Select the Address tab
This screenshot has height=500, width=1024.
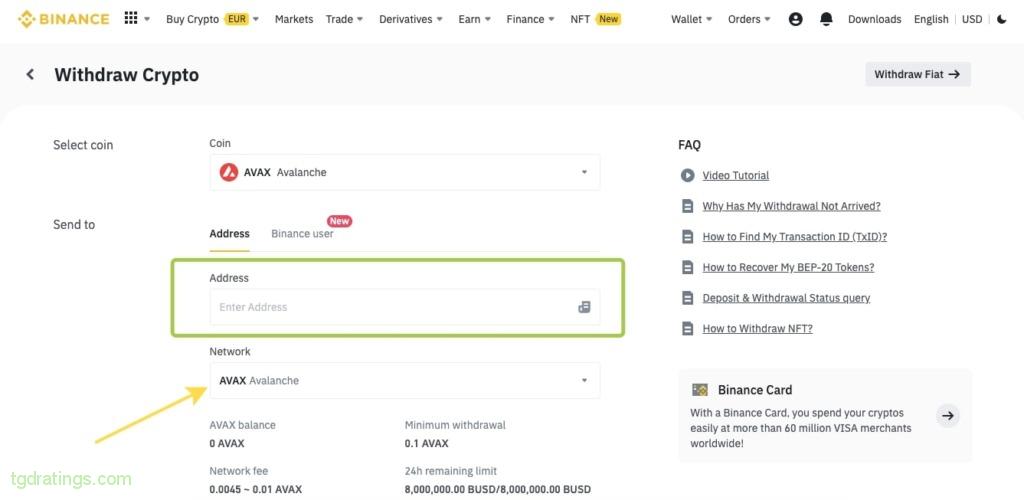pos(229,234)
